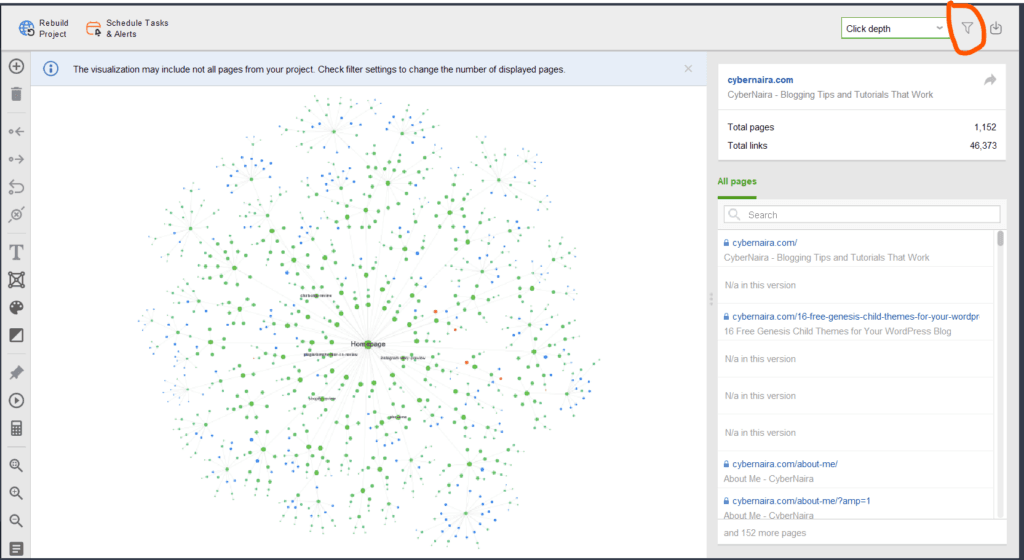The image size is (1024, 560).
Task: Toggle the black-white contrast icon
Action: point(16,335)
